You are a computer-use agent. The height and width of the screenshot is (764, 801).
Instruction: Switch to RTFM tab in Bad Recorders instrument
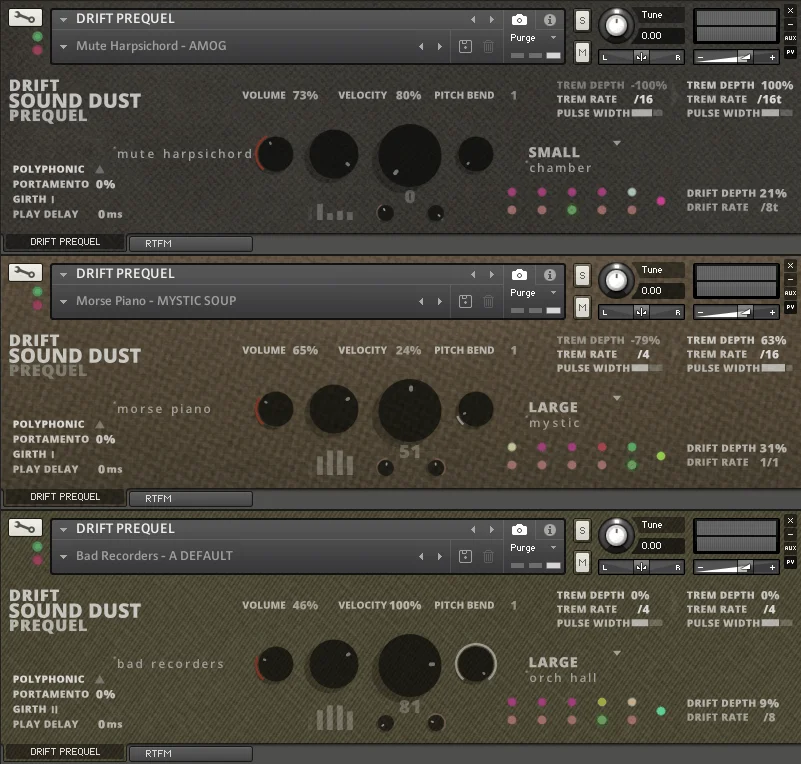click(x=191, y=753)
